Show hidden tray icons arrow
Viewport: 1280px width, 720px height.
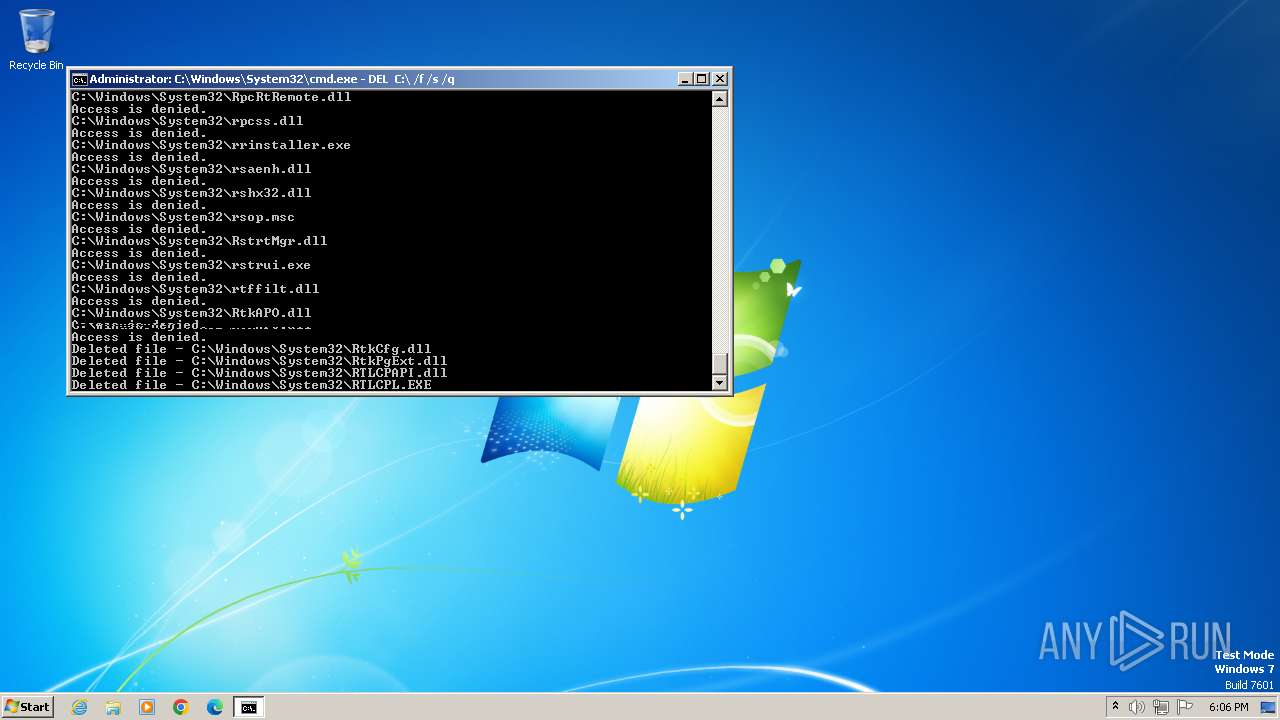coord(1115,706)
